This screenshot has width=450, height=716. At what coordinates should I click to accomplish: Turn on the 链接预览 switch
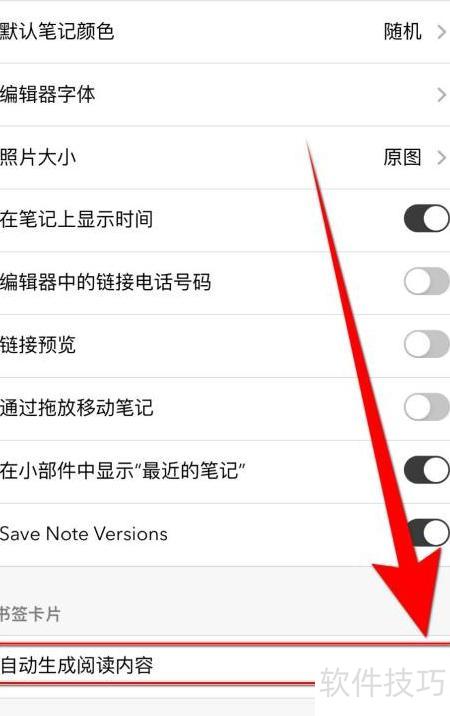coord(427,344)
